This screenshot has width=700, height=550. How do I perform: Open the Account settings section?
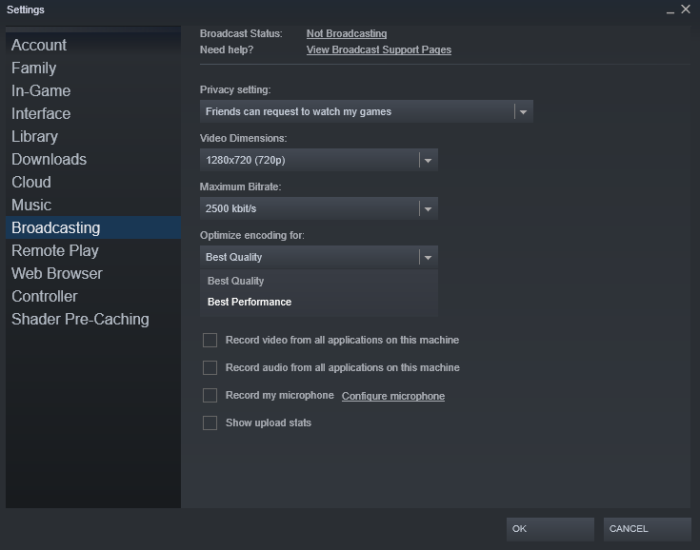pos(93,45)
